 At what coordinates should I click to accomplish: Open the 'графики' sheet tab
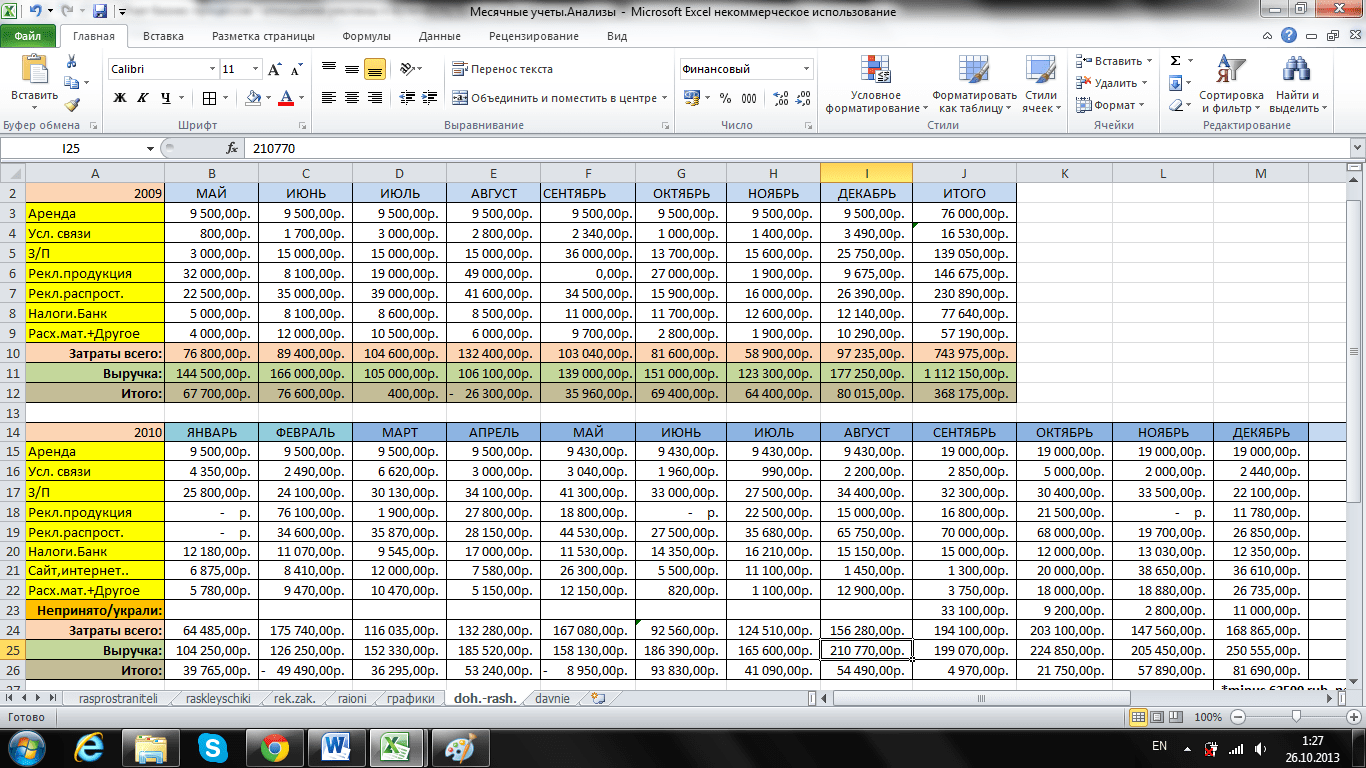point(411,699)
